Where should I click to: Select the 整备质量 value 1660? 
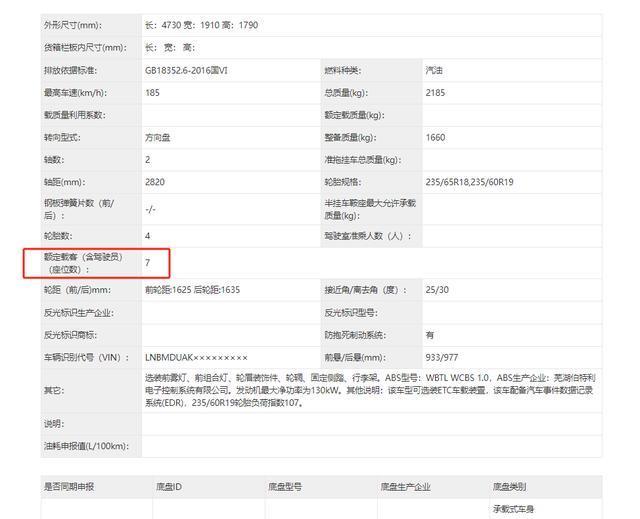(x=436, y=137)
